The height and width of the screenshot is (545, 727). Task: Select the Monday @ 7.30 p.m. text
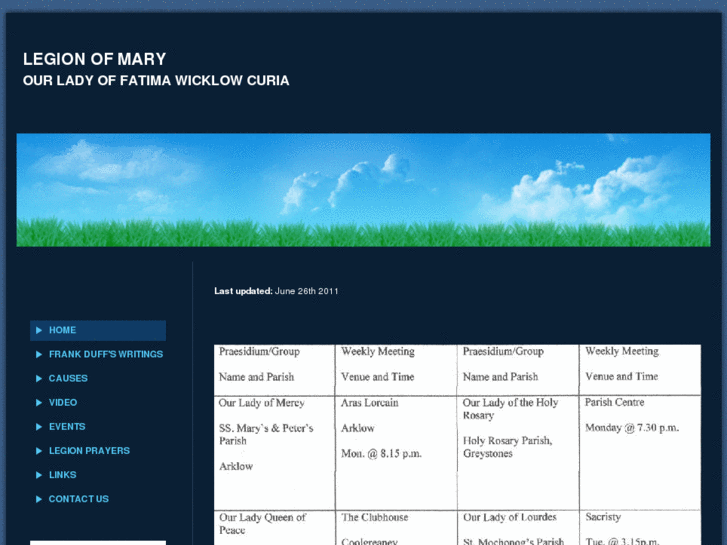[x=631, y=428]
